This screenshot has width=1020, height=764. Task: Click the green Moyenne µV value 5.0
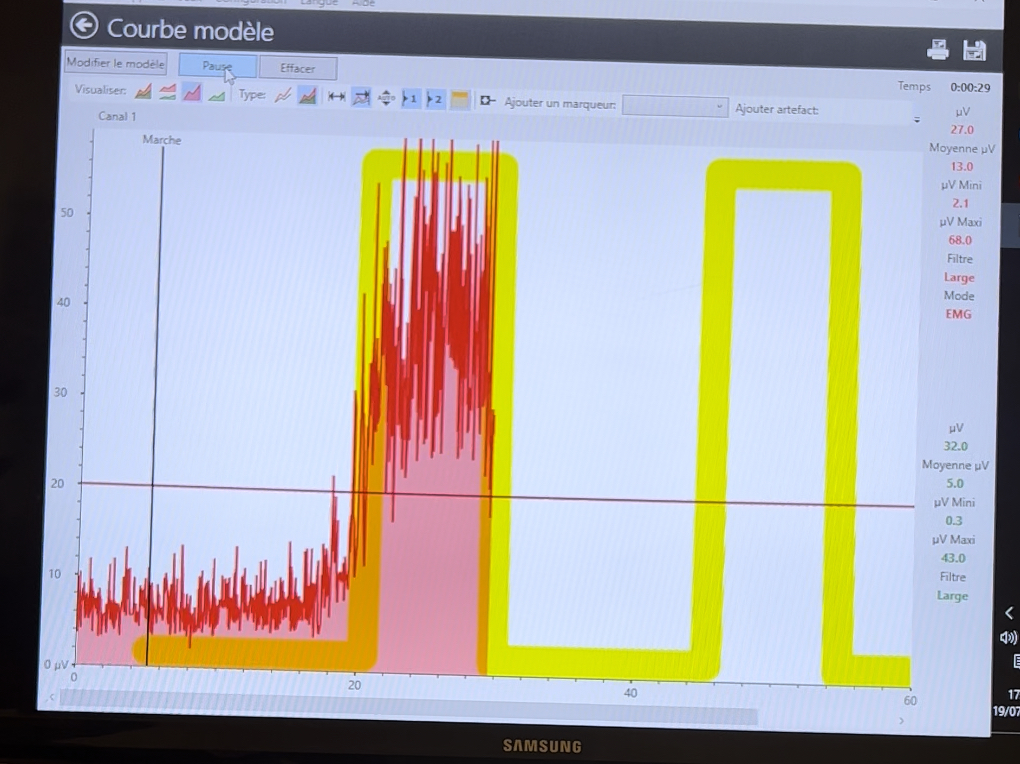[954, 484]
